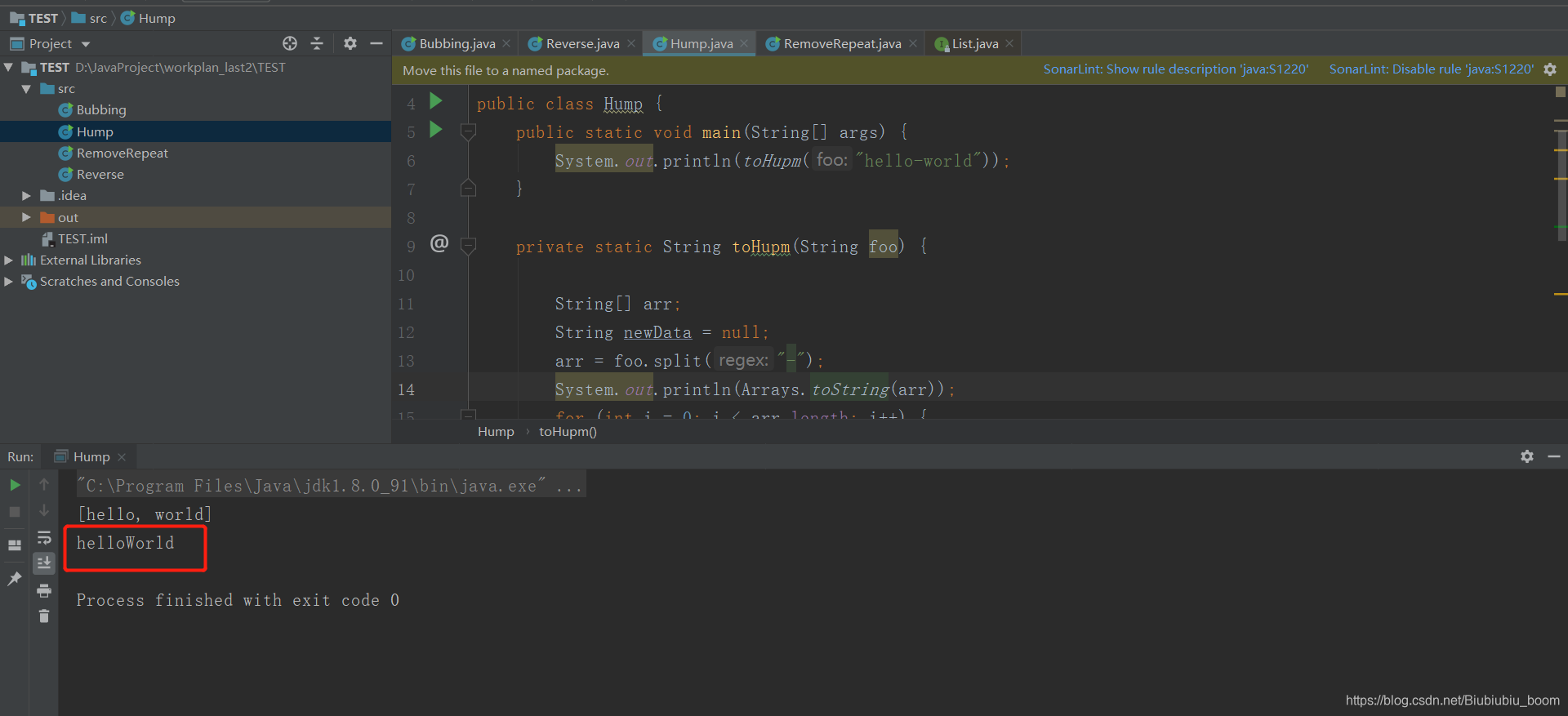Image resolution: width=1568 pixels, height=716 pixels.
Task: Clear all console output with trash icon
Action: (44, 616)
